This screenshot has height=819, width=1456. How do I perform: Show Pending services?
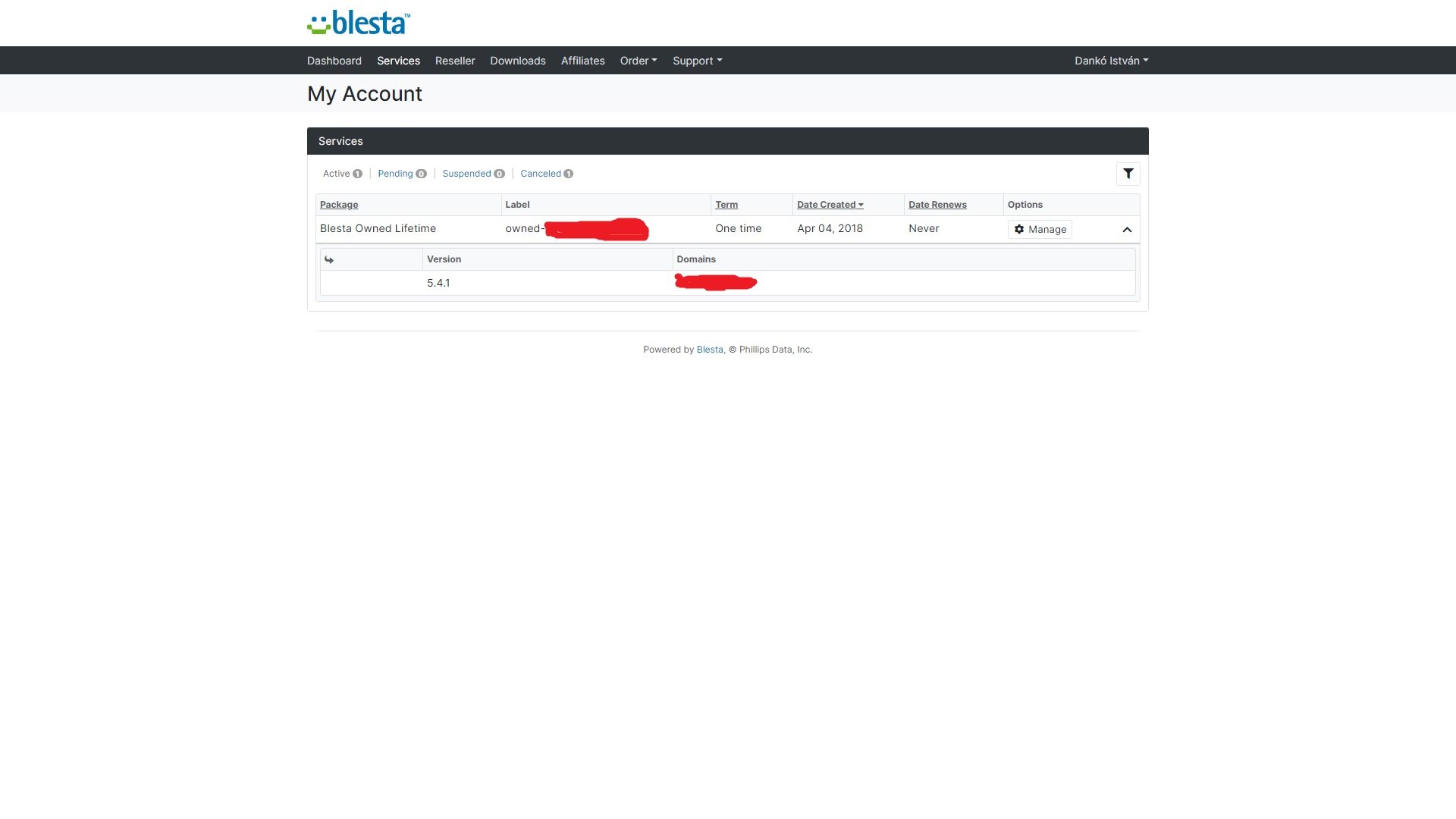pyautogui.click(x=402, y=174)
